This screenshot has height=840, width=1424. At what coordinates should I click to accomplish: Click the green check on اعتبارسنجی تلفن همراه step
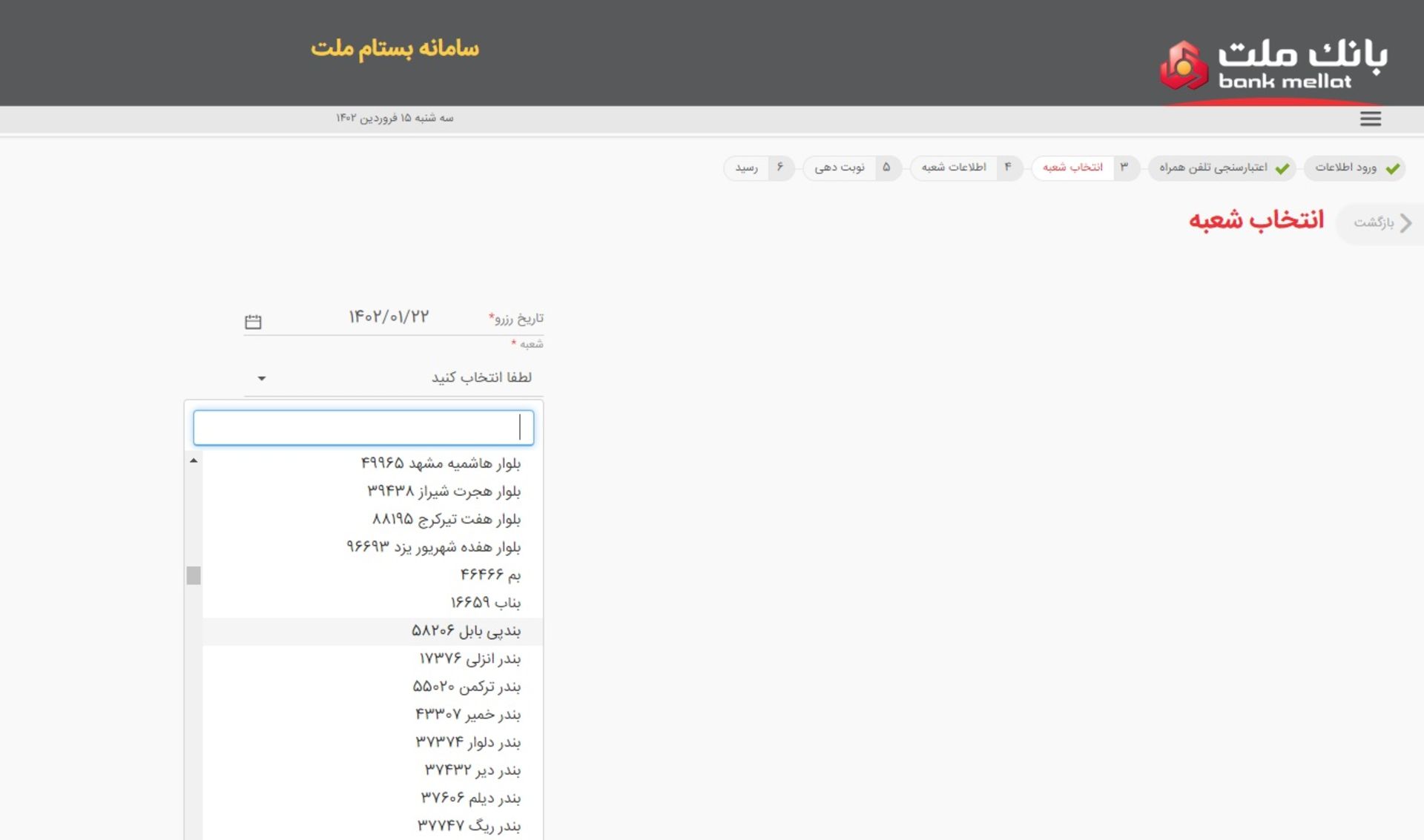click(x=1282, y=168)
